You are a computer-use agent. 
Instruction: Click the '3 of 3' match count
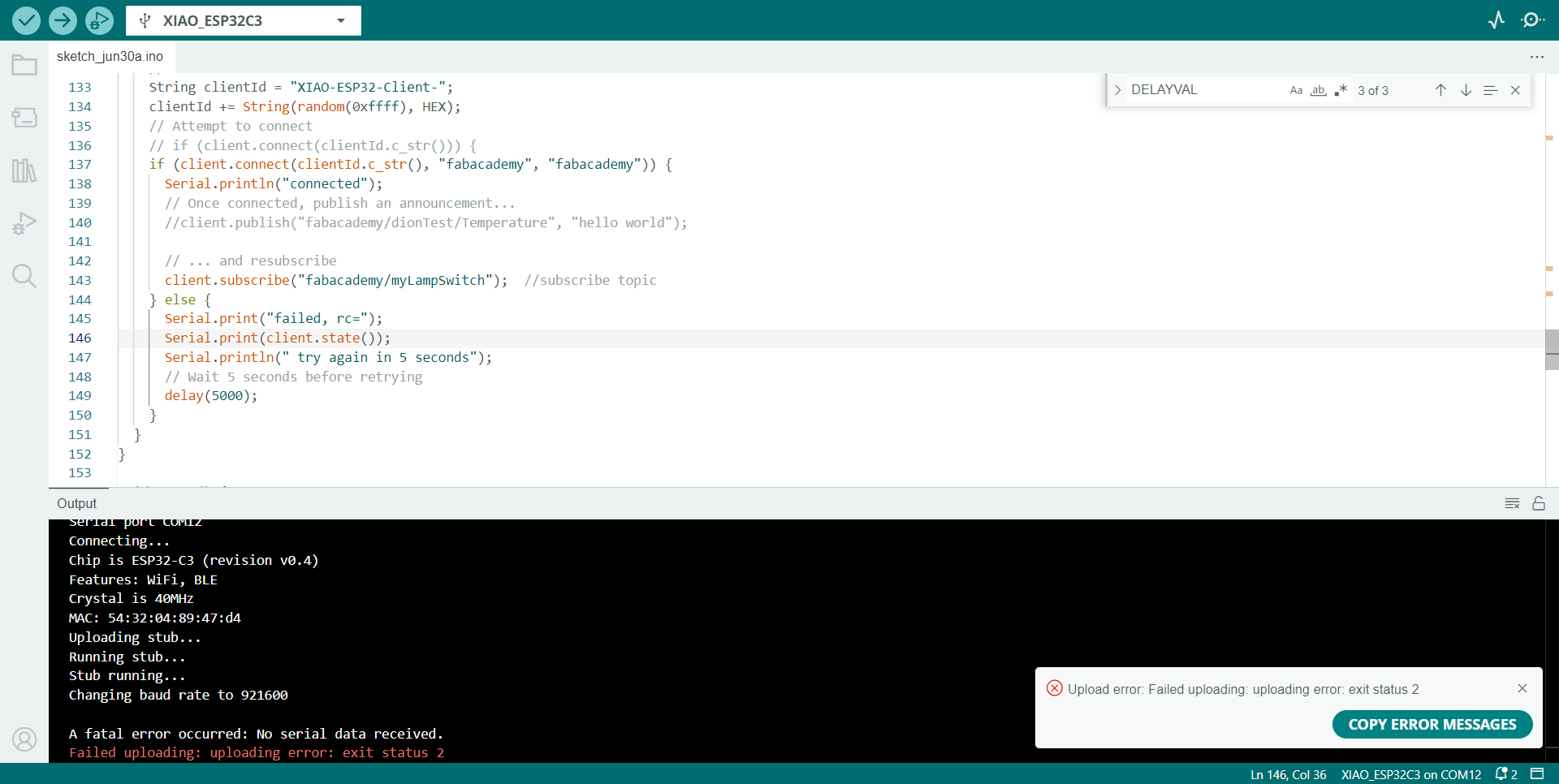[1373, 90]
